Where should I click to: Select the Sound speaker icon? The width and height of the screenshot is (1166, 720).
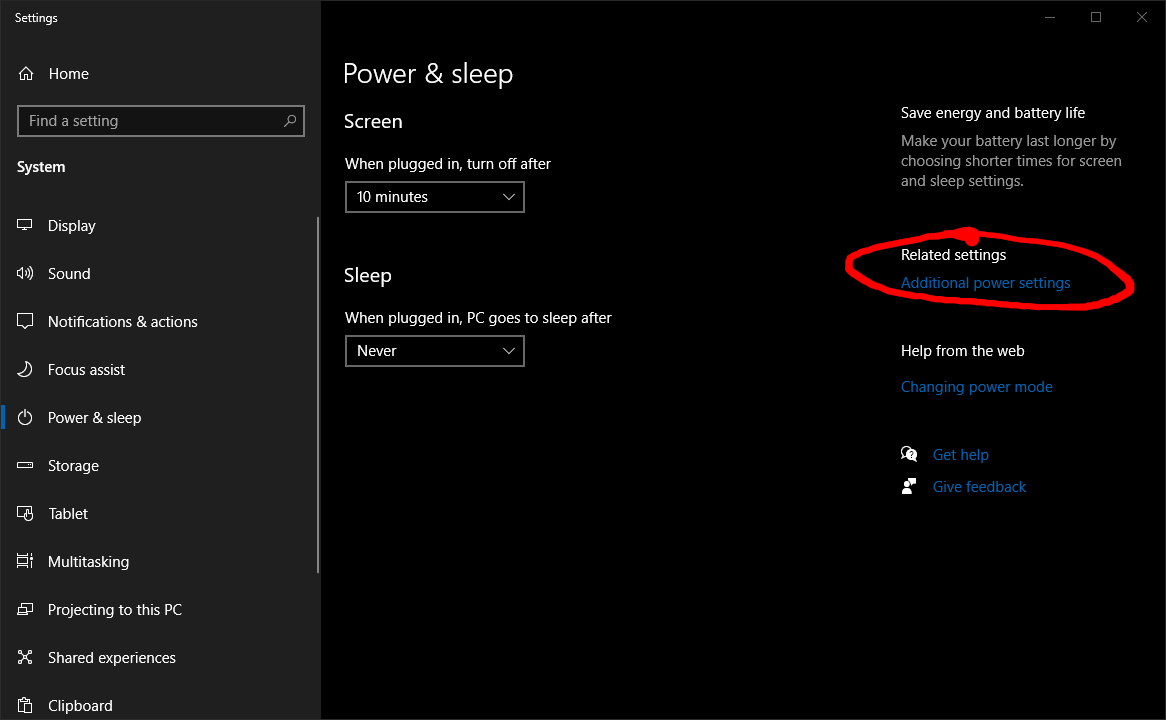point(26,274)
